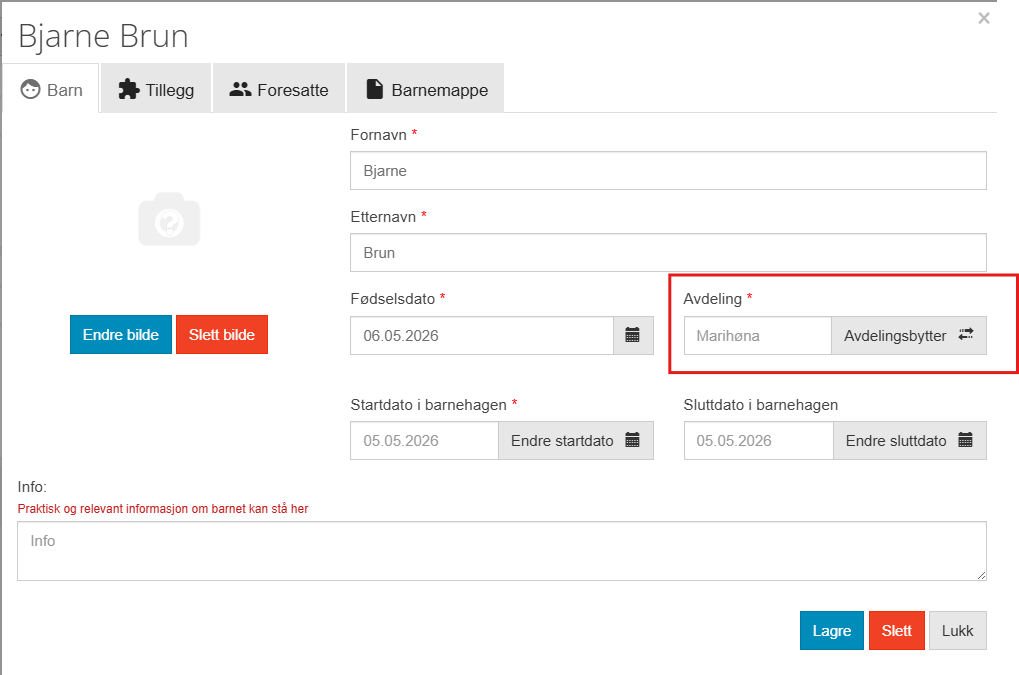Click the Slett bilde button
This screenshot has width=1019, height=675.
point(222,335)
